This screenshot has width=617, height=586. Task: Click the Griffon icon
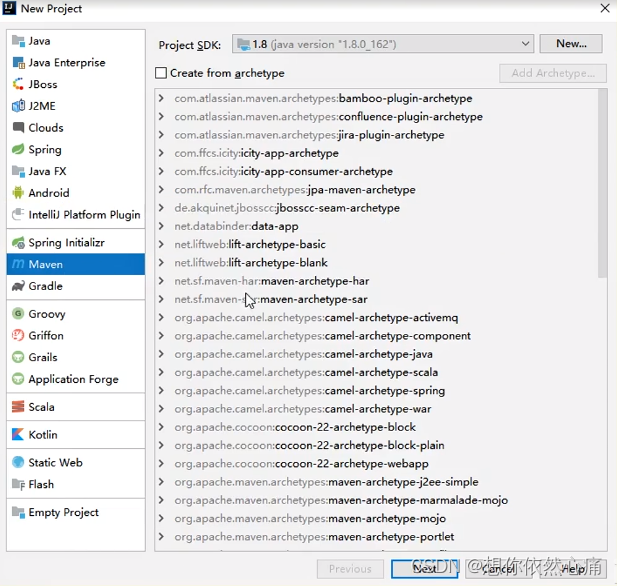click(x=18, y=335)
